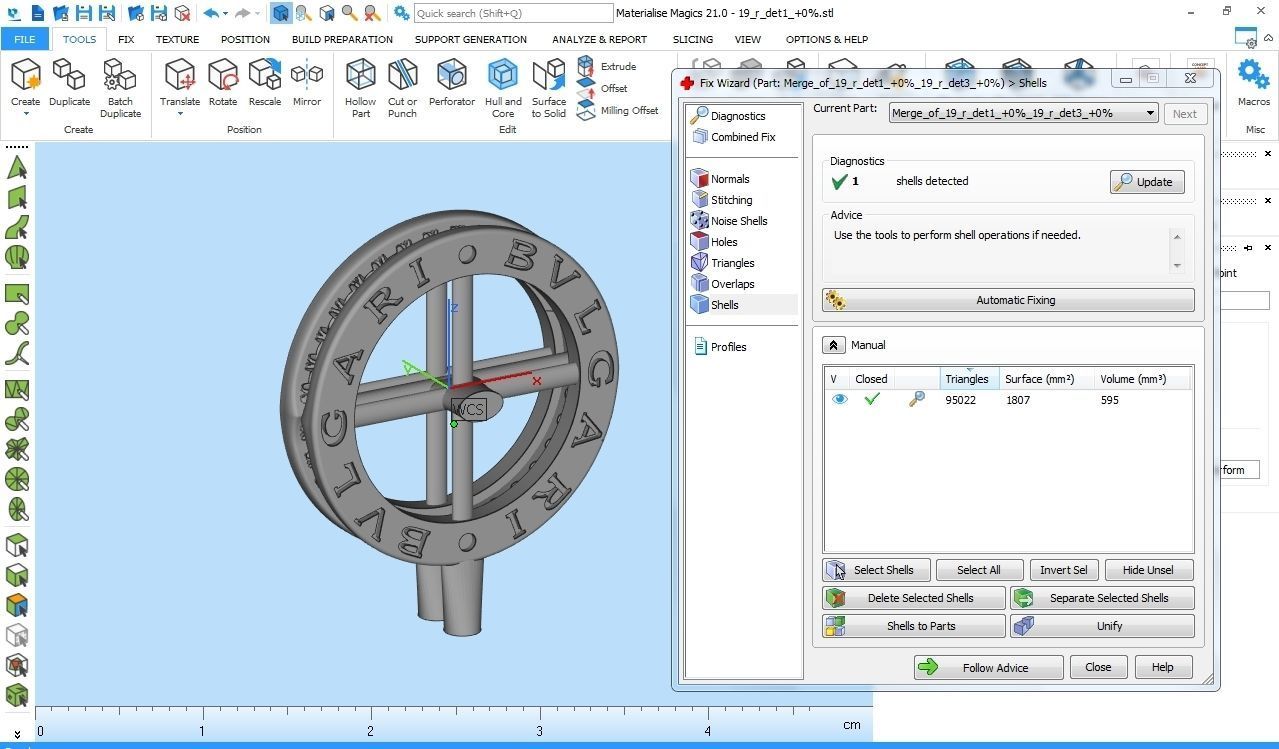Choose the Rescale tool
The height and width of the screenshot is (749, 1279).
click(265, 82)
